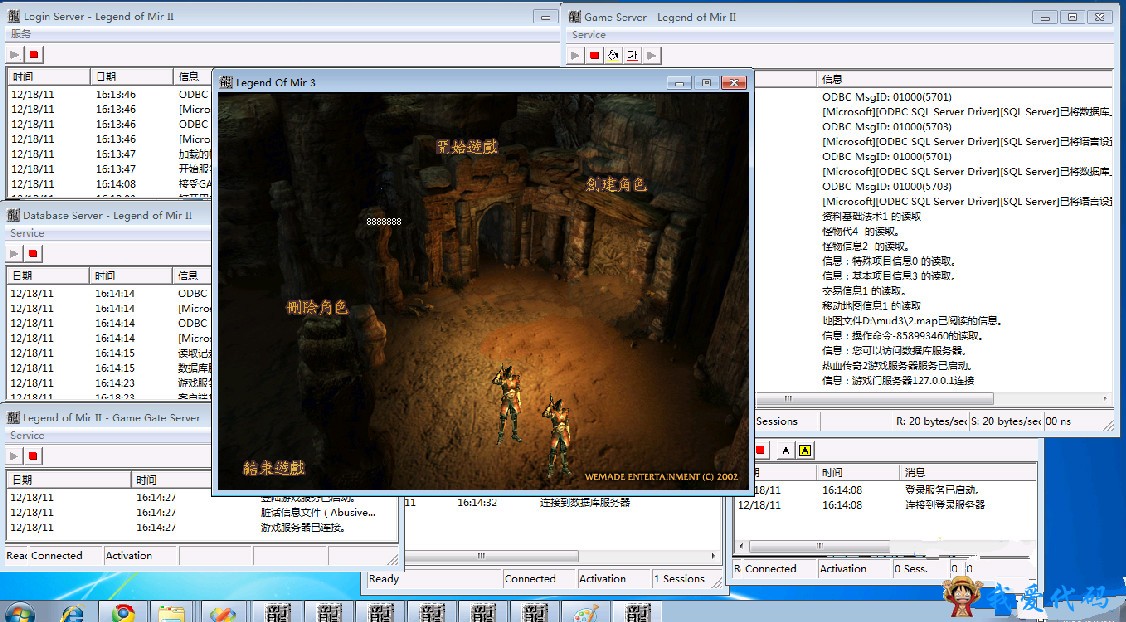Click the last play icon in Game Server toolbar

(x=651, y=55)
